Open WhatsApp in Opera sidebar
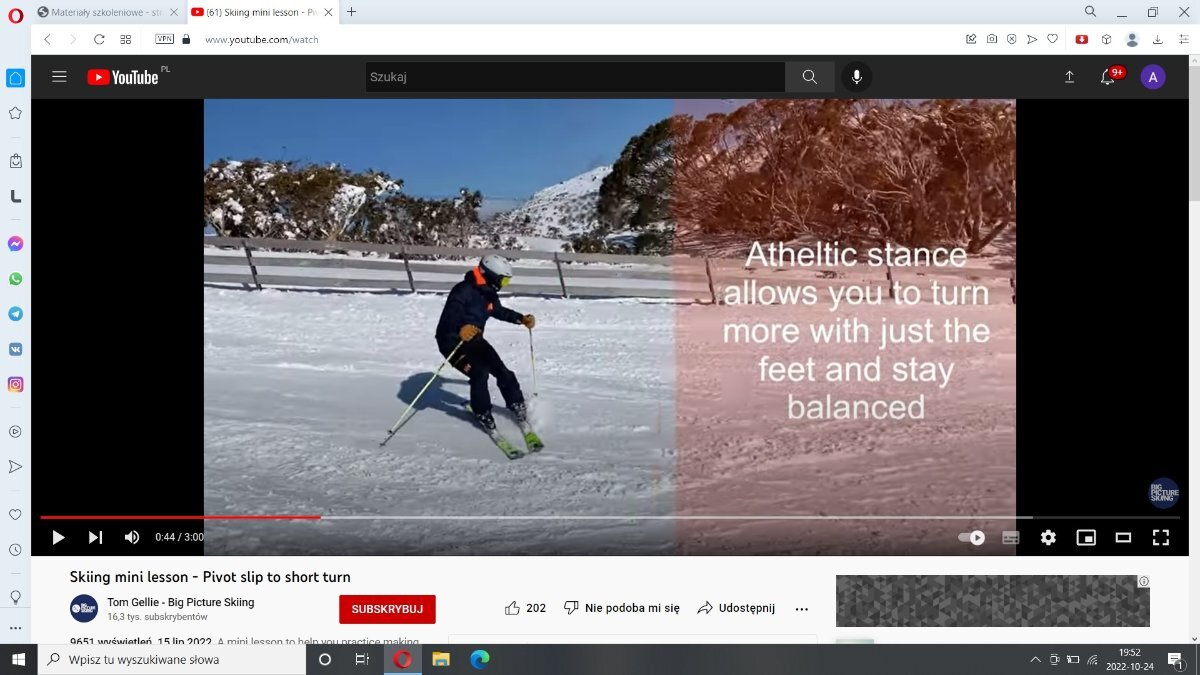The width and height of the screenshot is (1200, 675). (15, 279)
